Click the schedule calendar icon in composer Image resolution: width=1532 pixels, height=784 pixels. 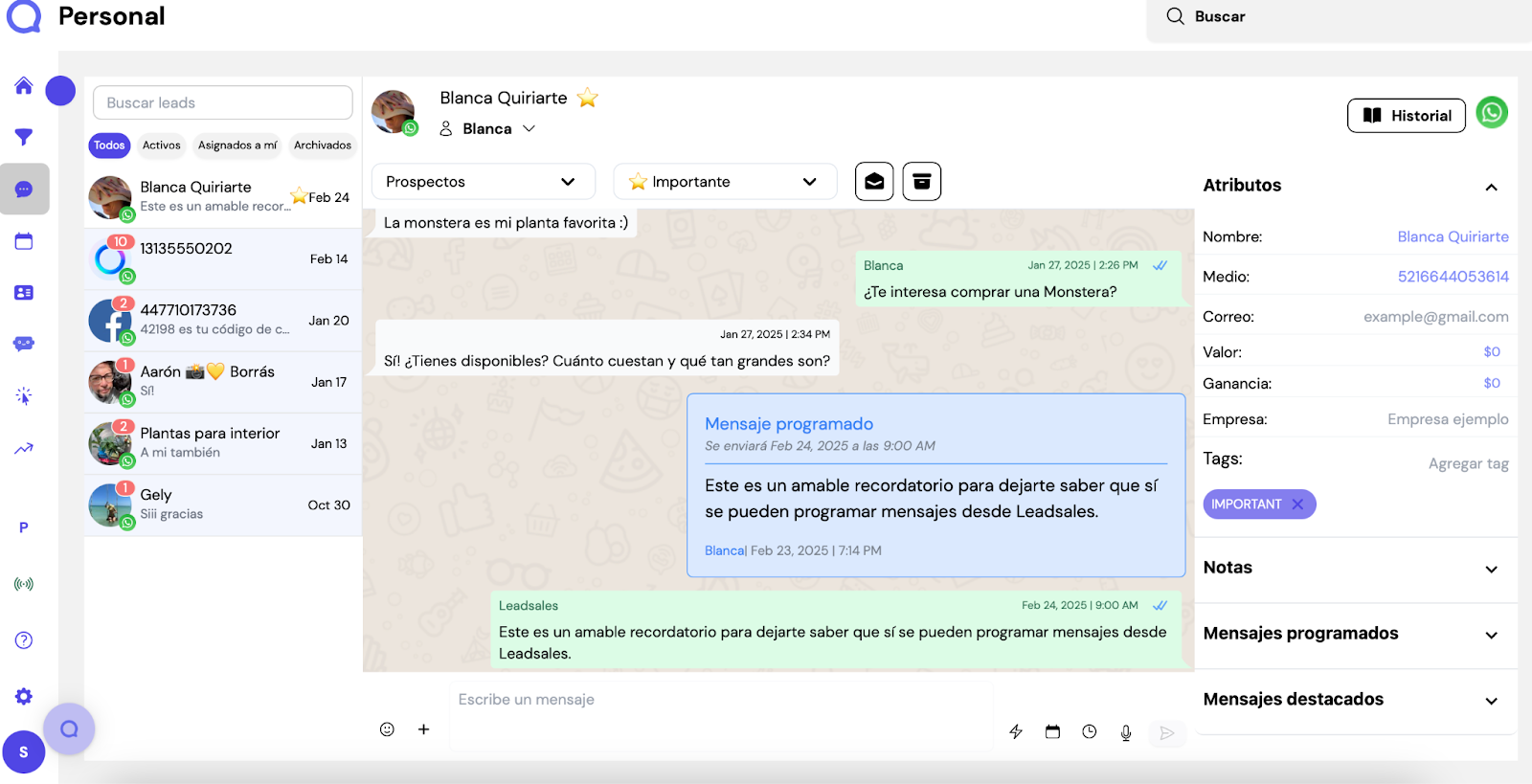pyautogui.click(x=1052, y=732)
